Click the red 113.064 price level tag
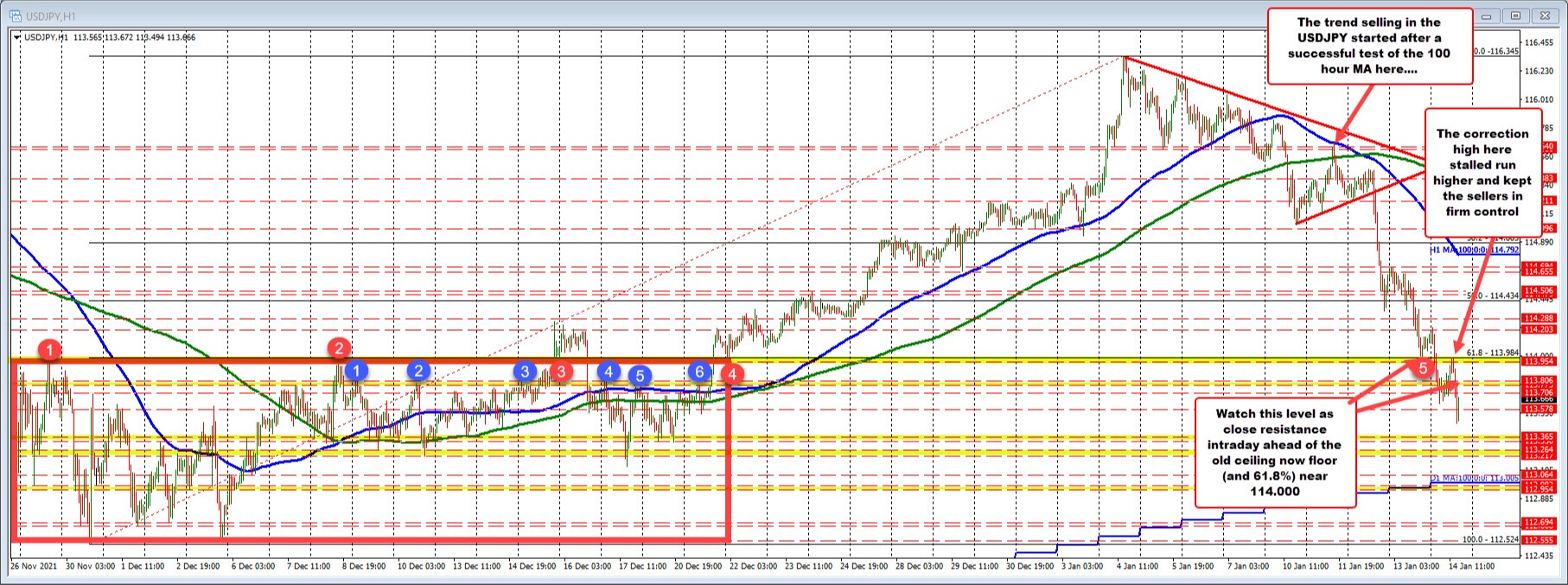The height and width of the screenshot is (585, 1568). [1539, 474]
